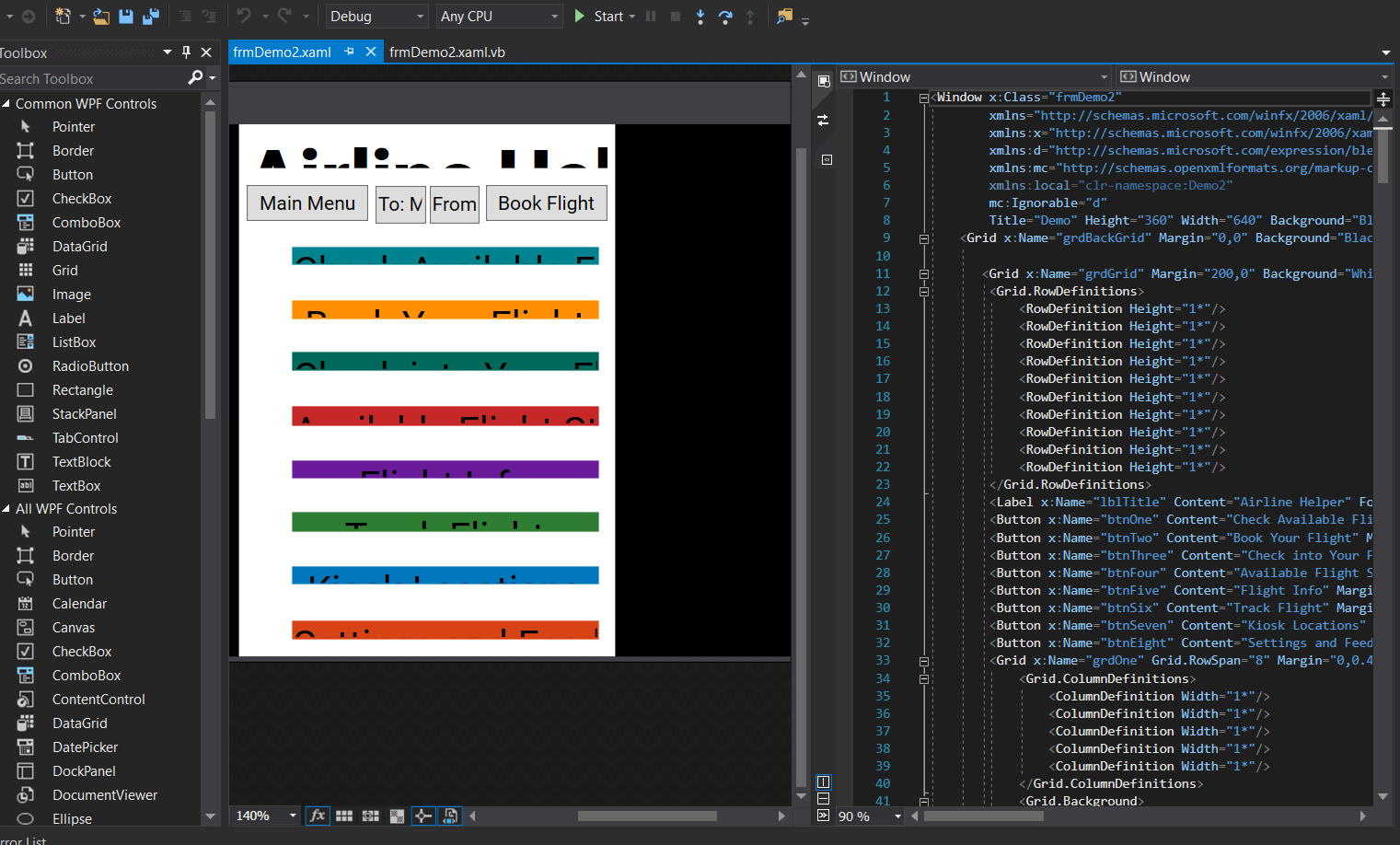Click the designer horizontal scrollbar thumb
This screenshot has width=1400, height=845.
click(646, 816)
